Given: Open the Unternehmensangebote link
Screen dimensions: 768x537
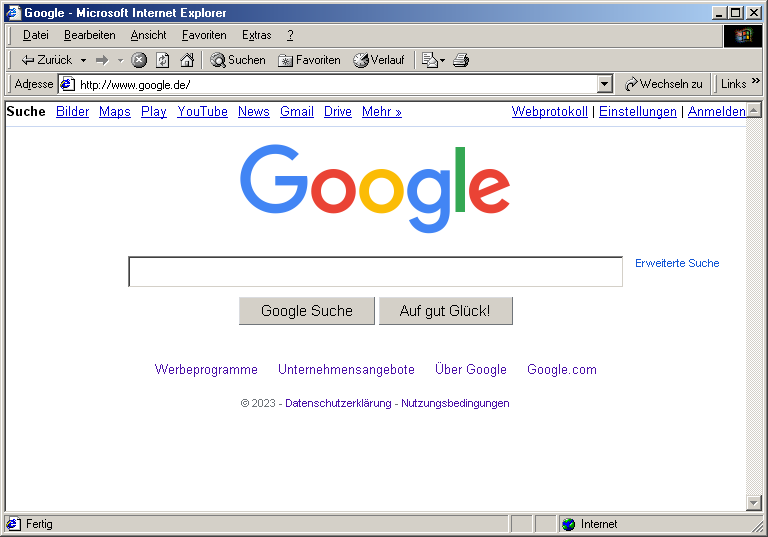Looking at the screenshot, I should click(346, 369).
